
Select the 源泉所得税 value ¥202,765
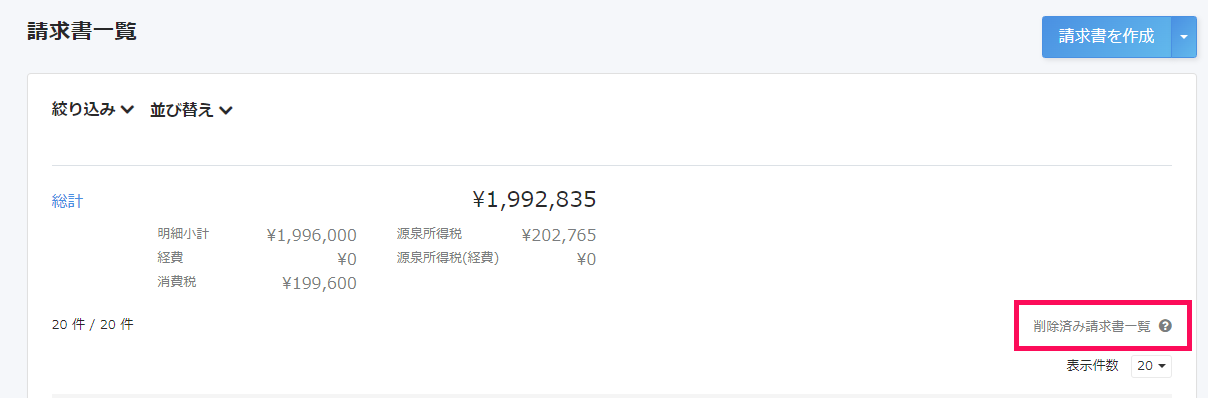(559, 236)
